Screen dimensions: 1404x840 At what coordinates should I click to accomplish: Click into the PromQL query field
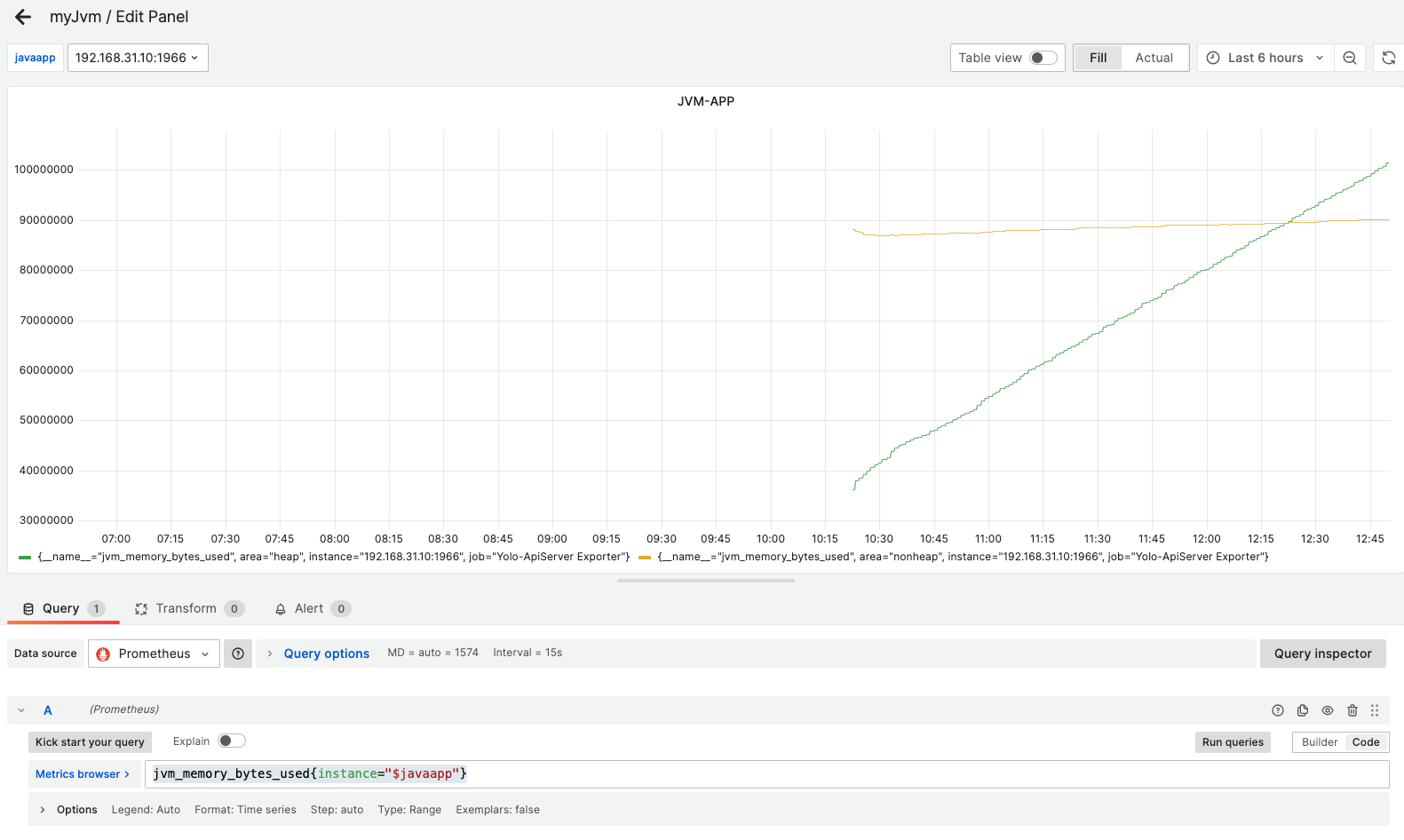pyautogui.click(x=767, y=774)
